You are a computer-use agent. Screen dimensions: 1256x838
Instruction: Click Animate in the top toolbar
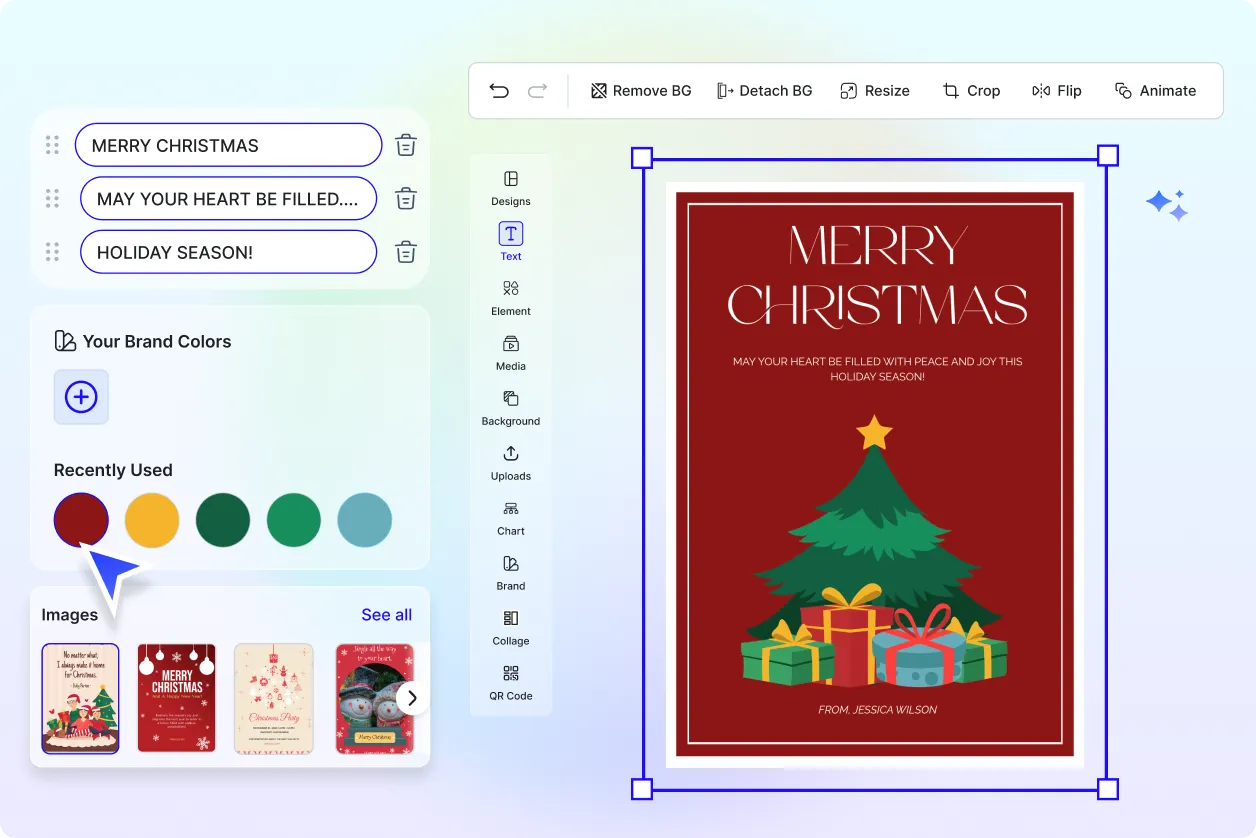click(x=1156, y=90)
